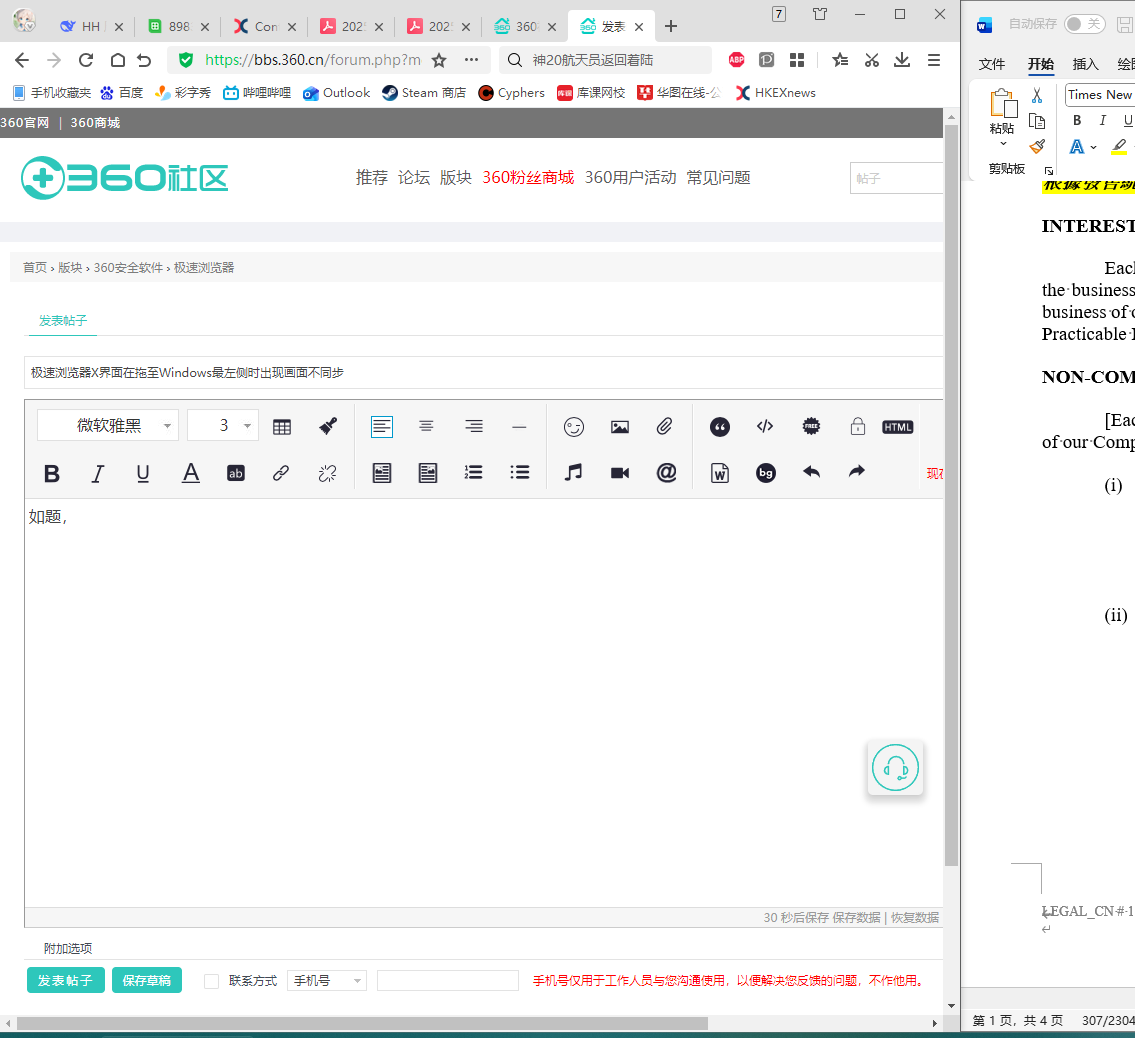Insert a code block with the code icon
This screenshot has width=1135, height=1038.
click(x=764, y=426)
